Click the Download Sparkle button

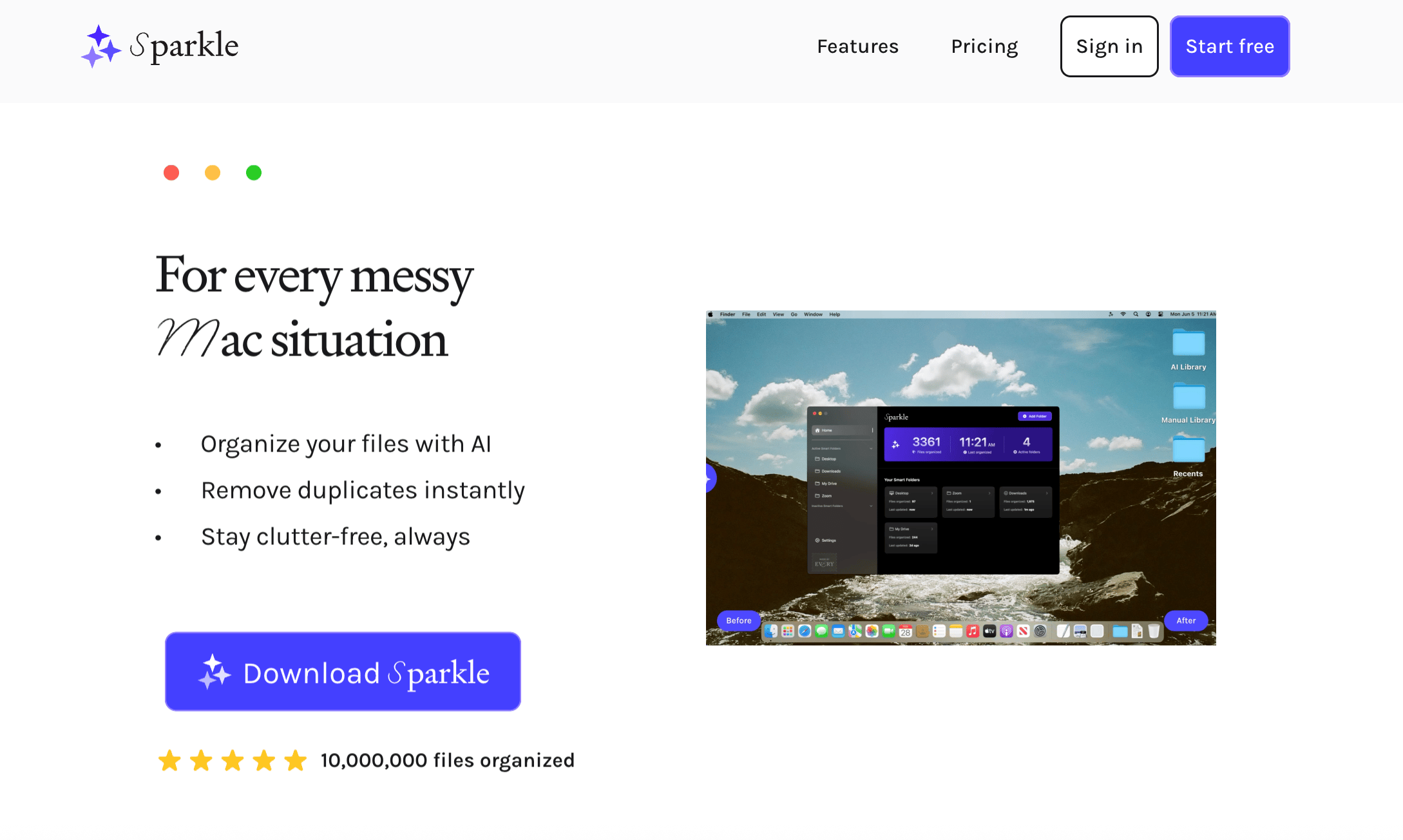343,671
